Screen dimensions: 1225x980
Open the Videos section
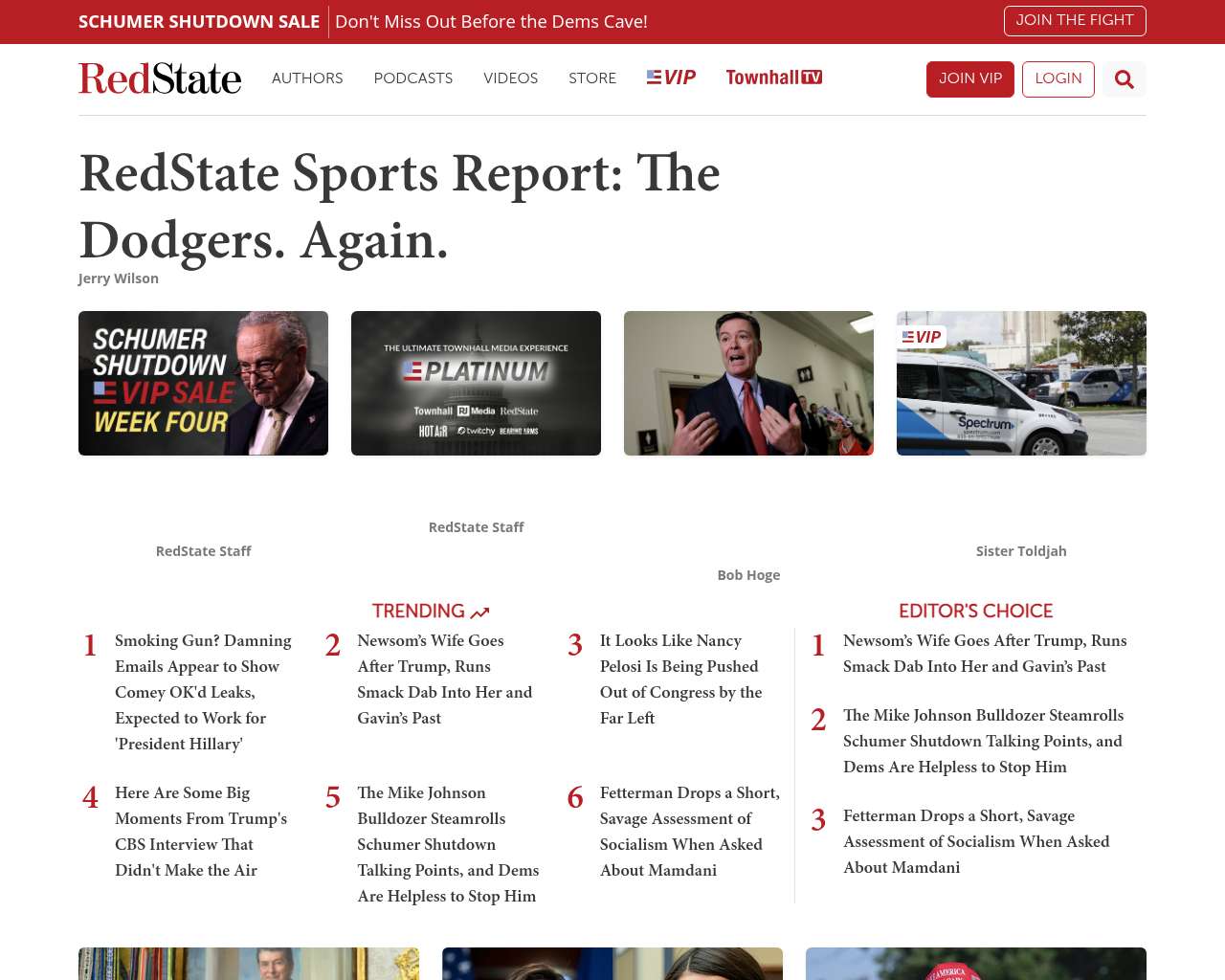511,78
